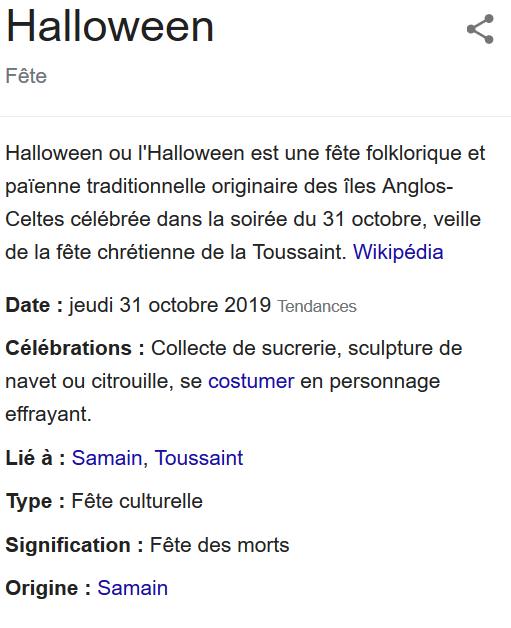Click the Fête culturelle value text
The image size is (511, 628).
[x=137, y=501]
